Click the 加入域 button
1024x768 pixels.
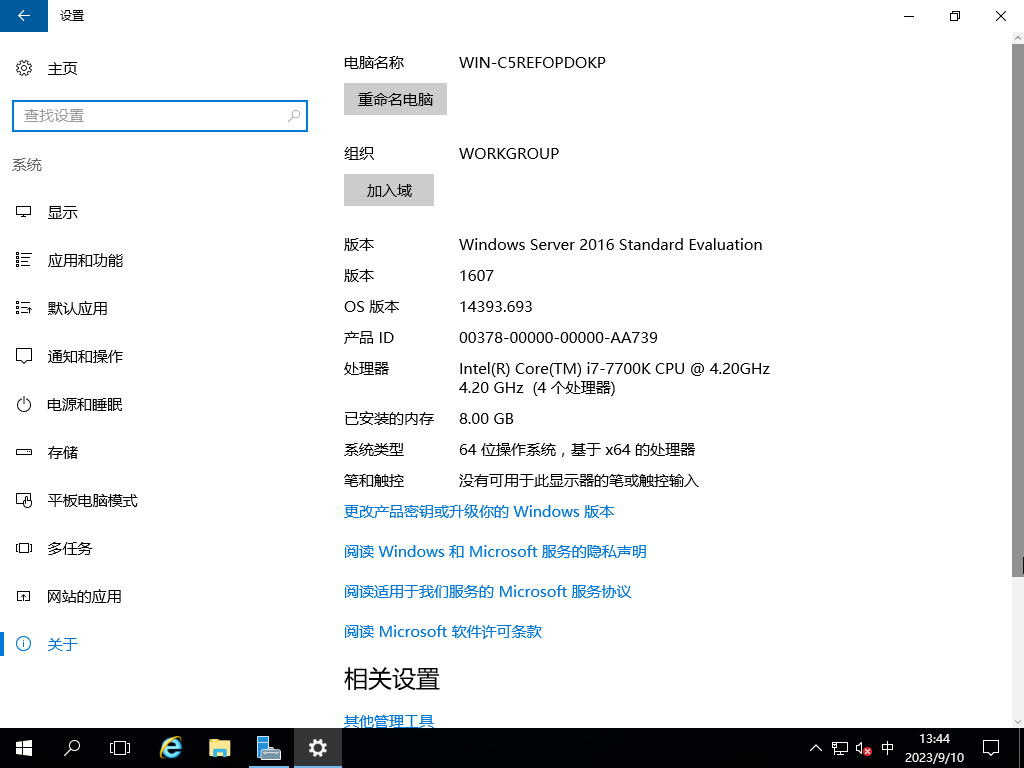point(389,190)
